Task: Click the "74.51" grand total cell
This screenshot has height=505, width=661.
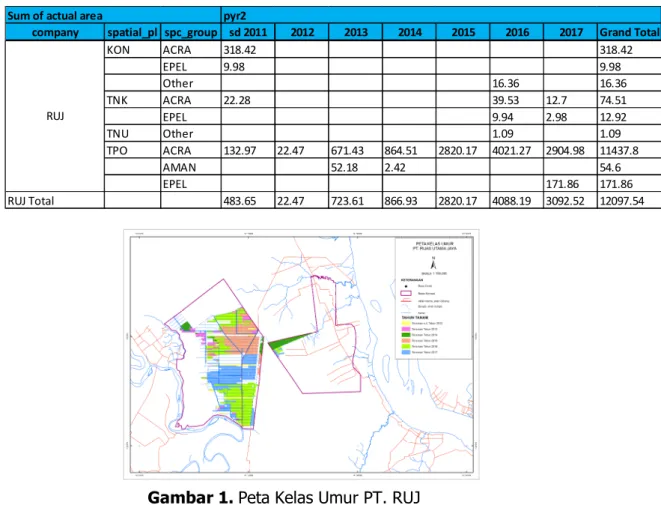Action: [x=629, y=100]
